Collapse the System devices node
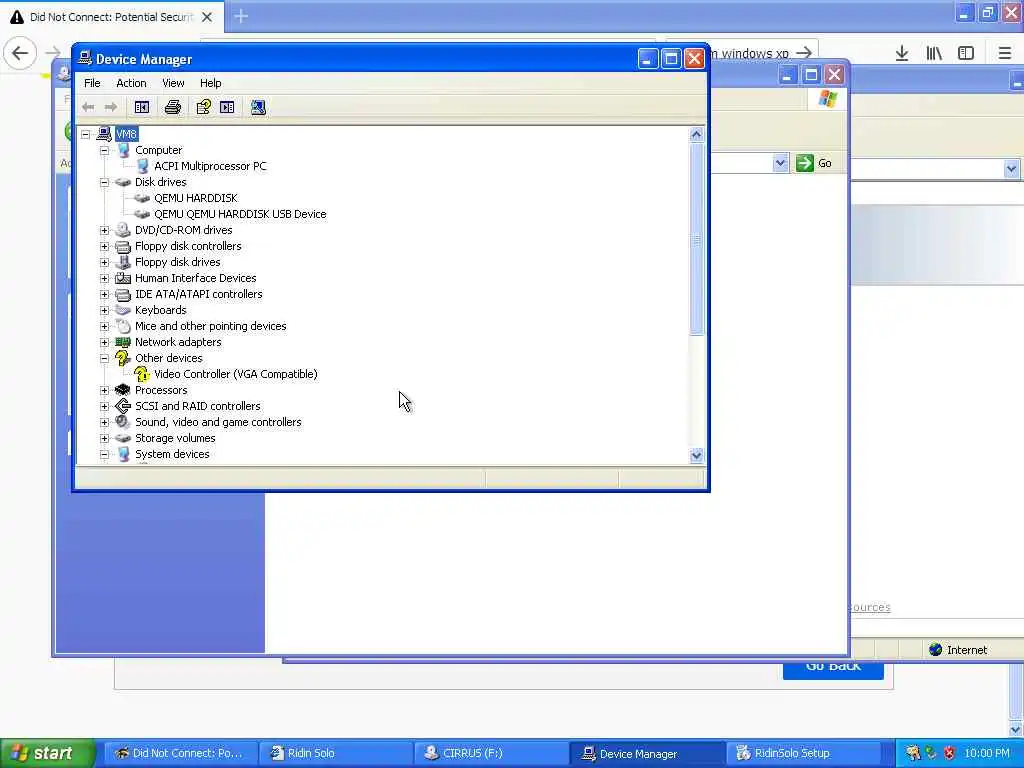1024x768 pixels. pyautogui.click(x=104, y=455)
